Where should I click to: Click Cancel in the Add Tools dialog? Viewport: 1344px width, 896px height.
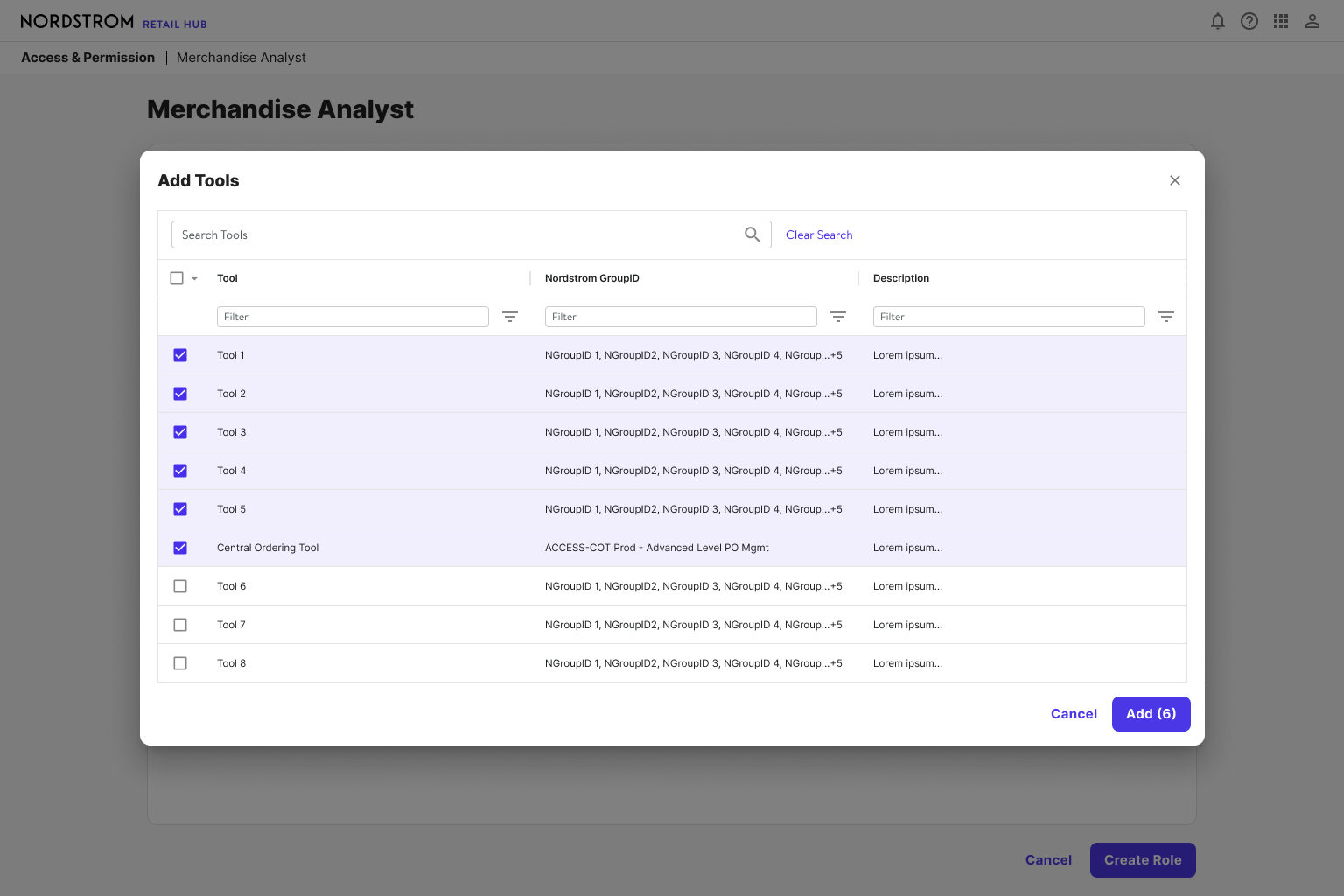coord(1074,714)
